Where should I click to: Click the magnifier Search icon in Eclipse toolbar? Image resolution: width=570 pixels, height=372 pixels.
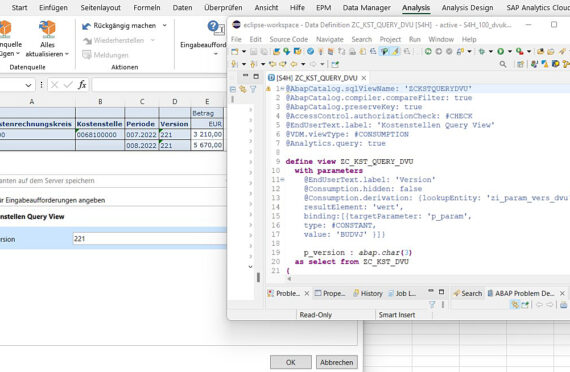pyautogui.click(x=503, y=64)
